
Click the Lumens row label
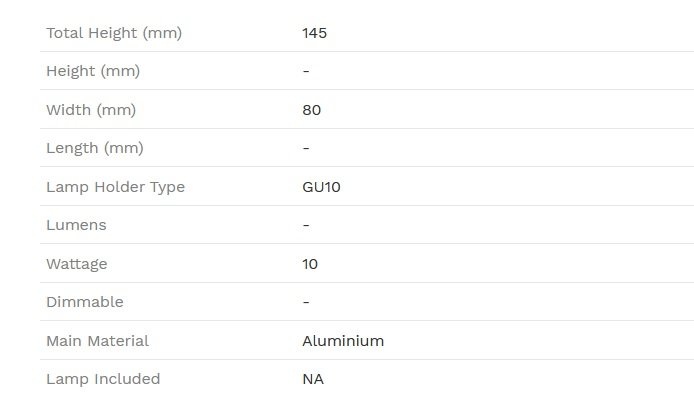(76, 225)
